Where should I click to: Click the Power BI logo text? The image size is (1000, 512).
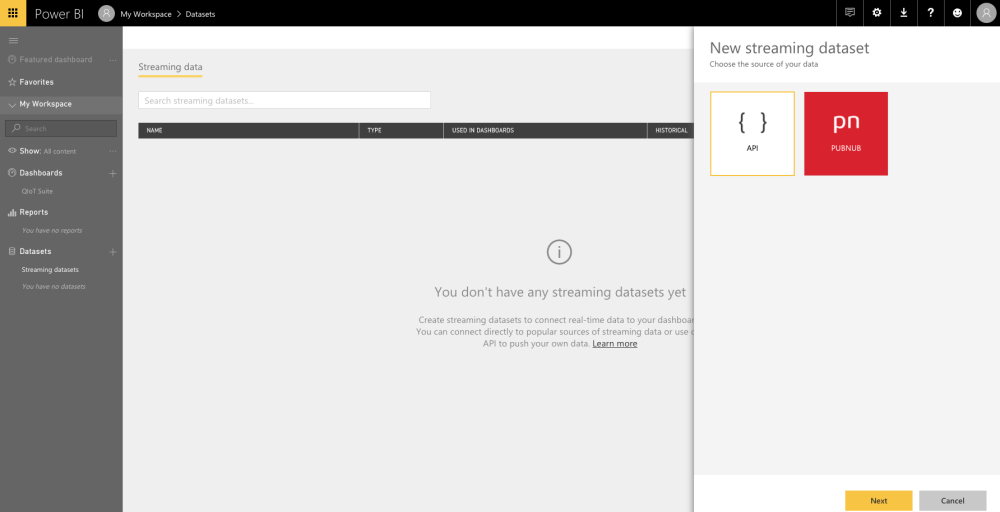pos(59,13)
